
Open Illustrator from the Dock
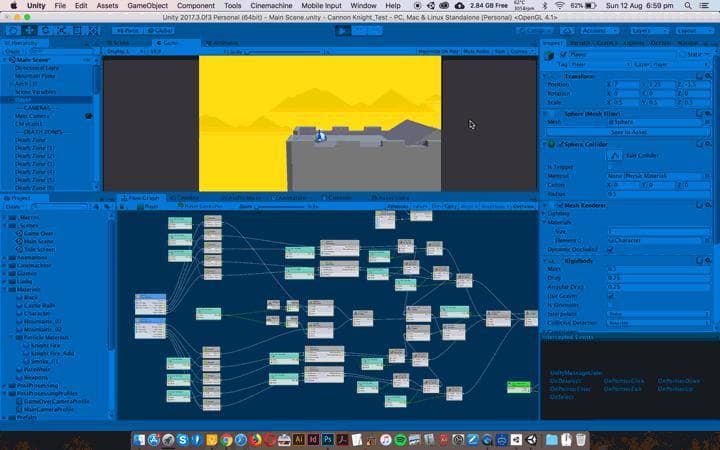point(298,439)
